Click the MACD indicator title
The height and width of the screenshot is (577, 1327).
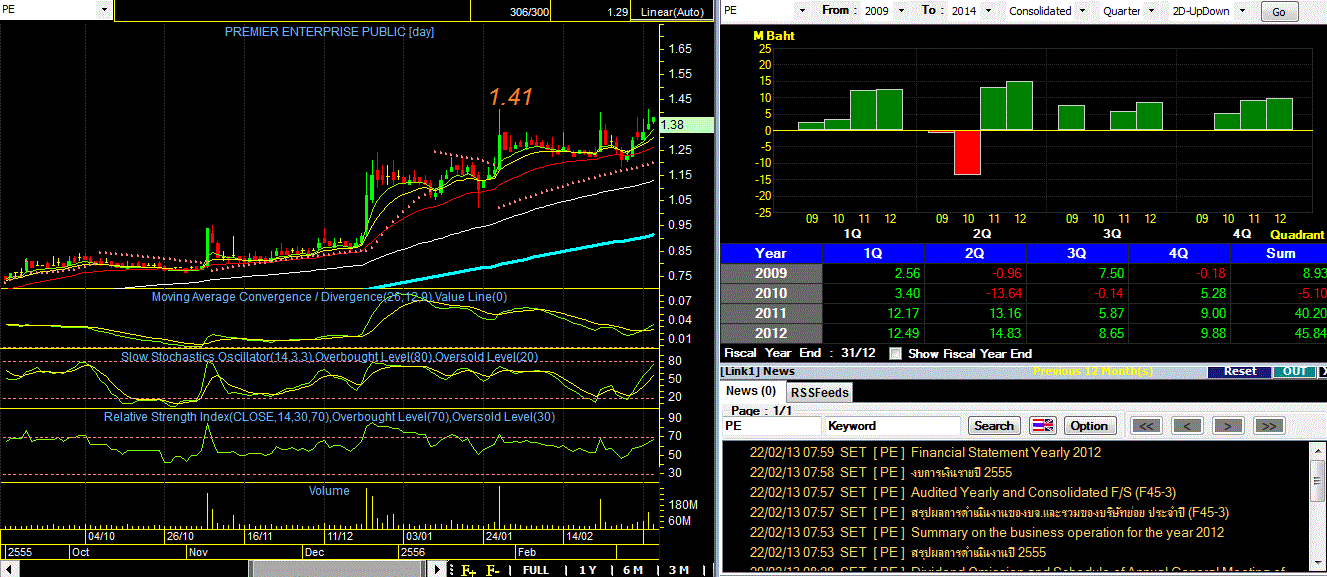click(x=329, y=296)
